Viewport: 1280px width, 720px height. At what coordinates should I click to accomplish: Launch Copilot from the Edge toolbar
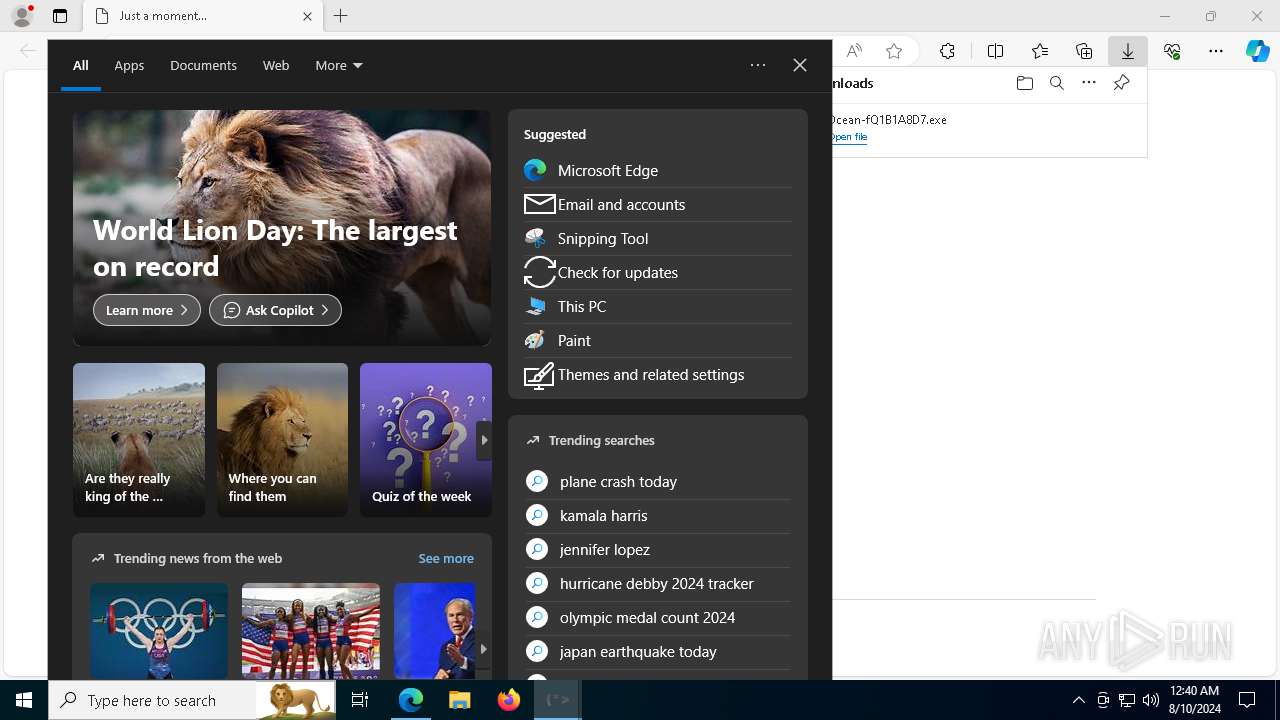tap(1257, 51)
